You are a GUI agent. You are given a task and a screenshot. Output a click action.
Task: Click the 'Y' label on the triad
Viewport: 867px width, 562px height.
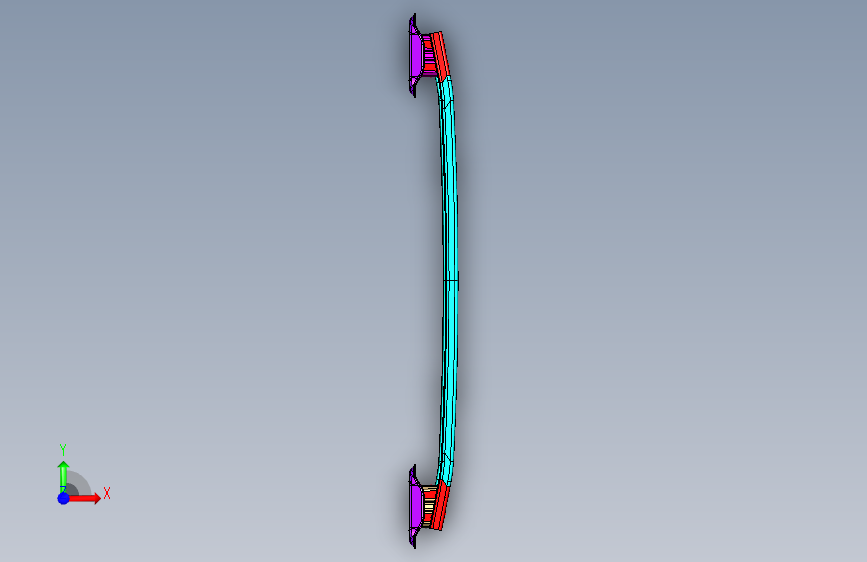[x=63, y=450]
